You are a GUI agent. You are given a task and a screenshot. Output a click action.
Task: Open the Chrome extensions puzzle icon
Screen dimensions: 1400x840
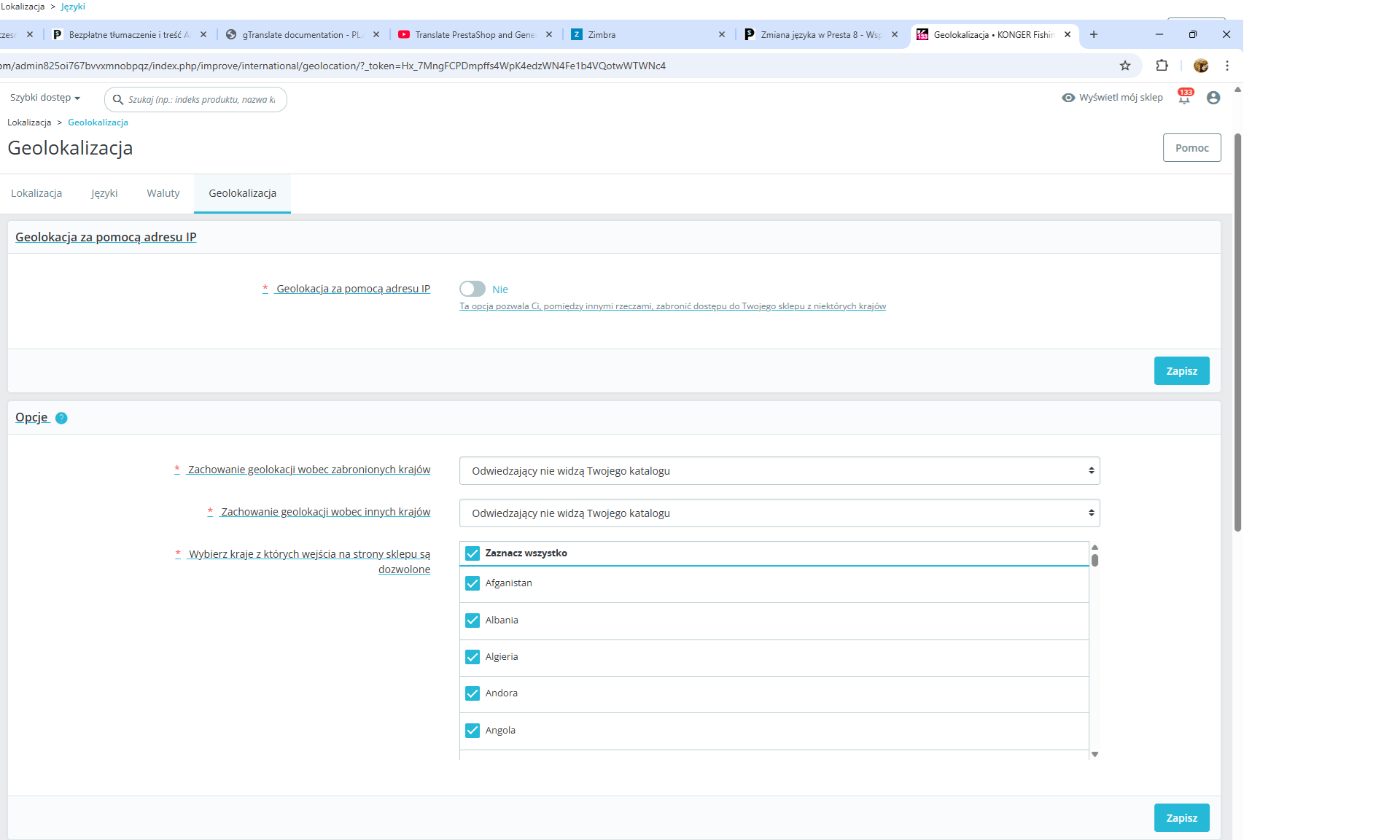click(x=1162, y=66)
